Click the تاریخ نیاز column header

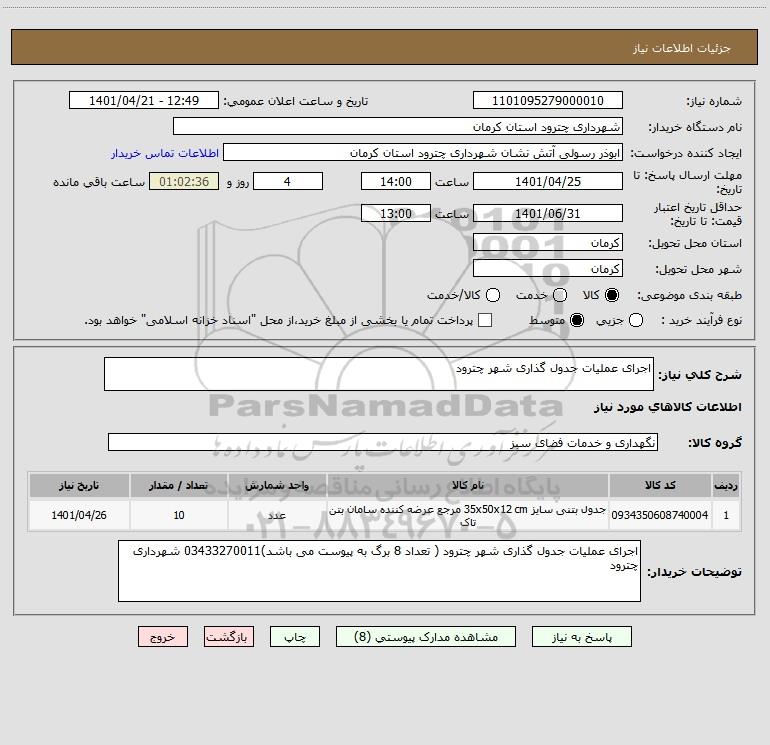tap(79, 486)
